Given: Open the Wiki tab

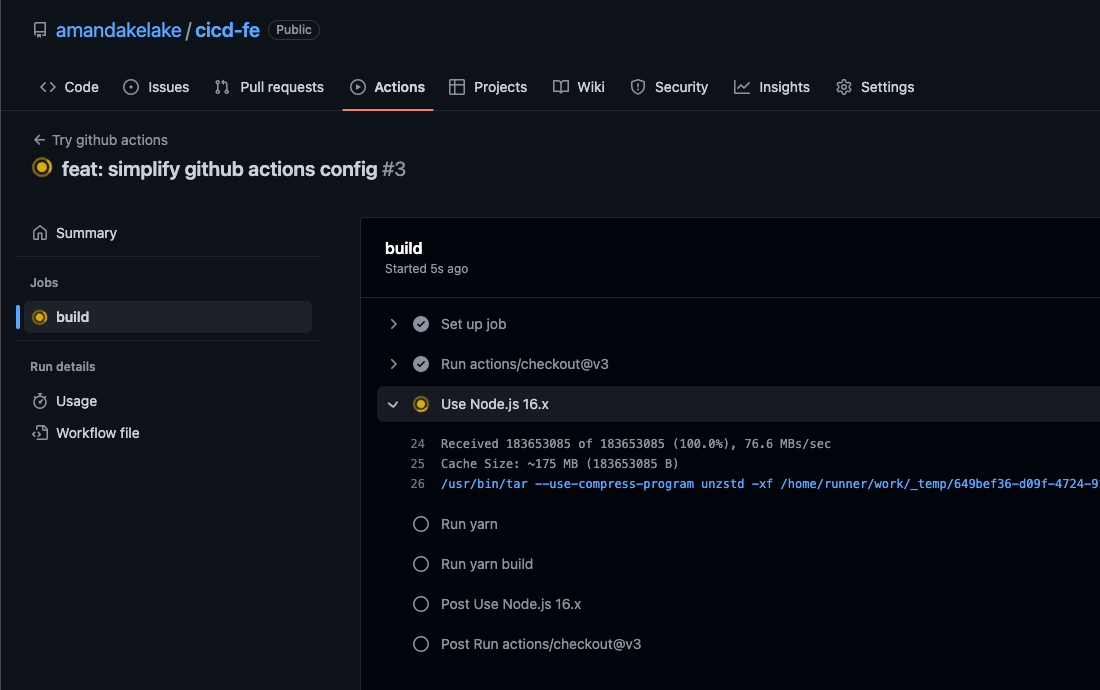Looking at the screenshot, I should 579,87.
